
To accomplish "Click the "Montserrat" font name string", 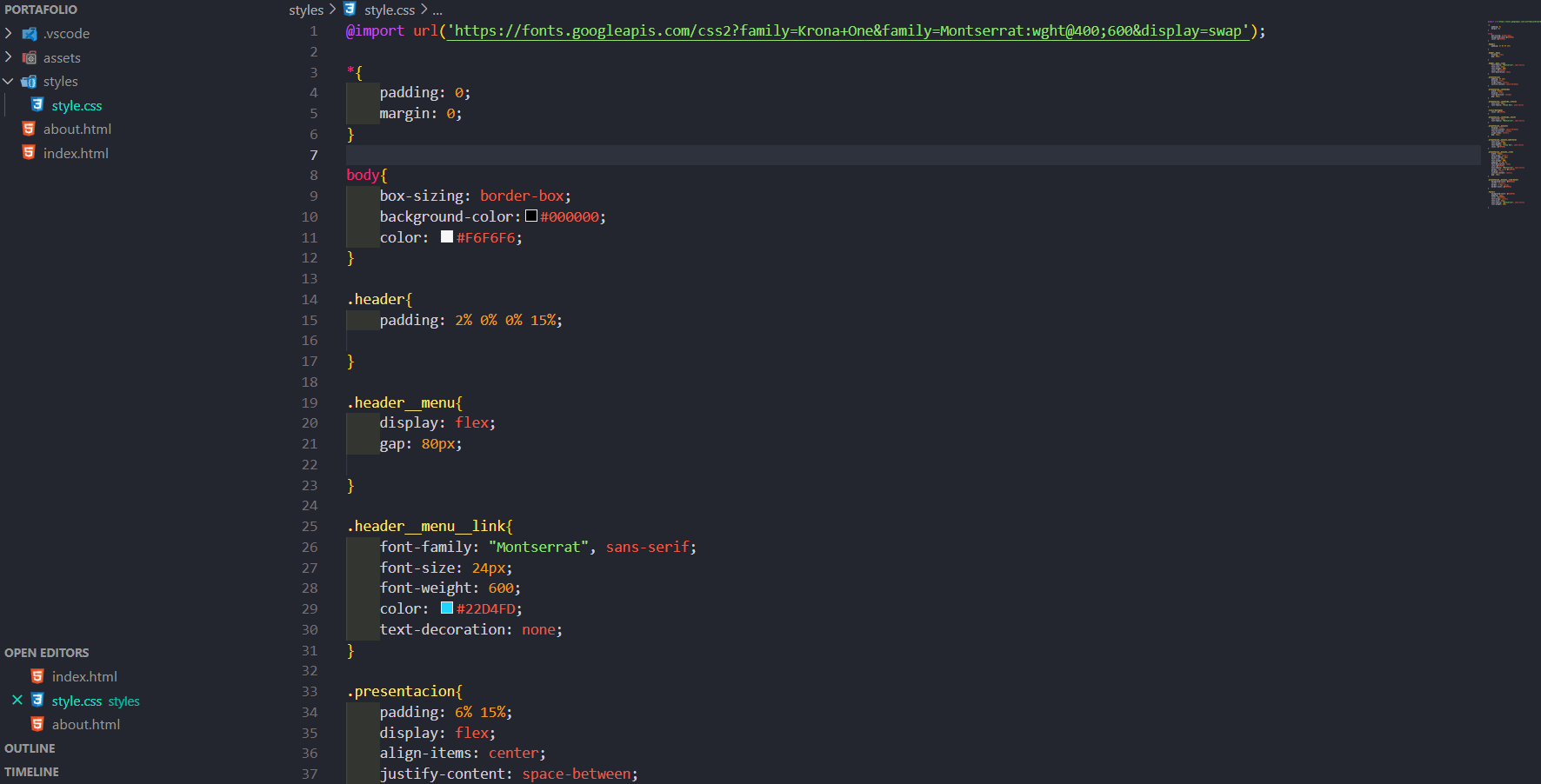I will pos(538,548).
